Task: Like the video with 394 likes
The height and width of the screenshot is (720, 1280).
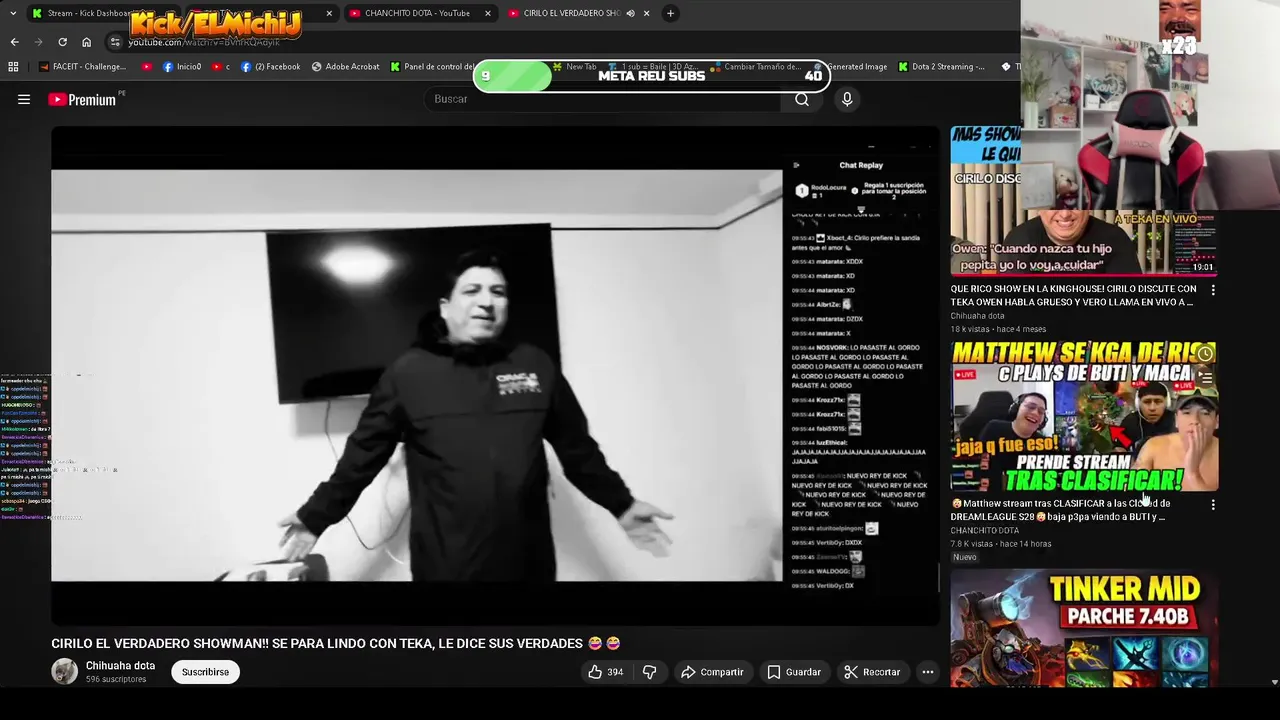Action: click(605, 672)
